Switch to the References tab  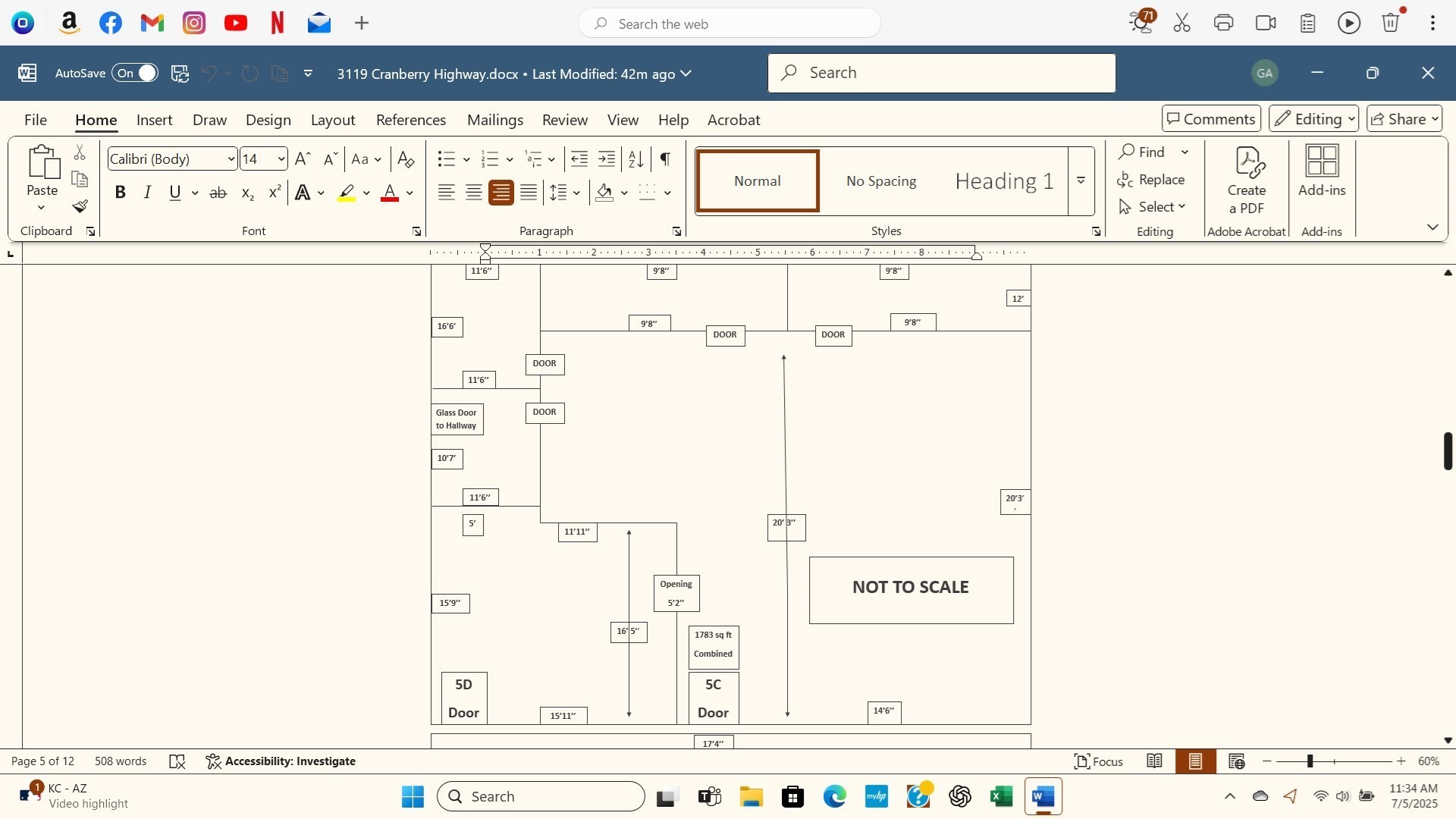[x=410, y=120]
